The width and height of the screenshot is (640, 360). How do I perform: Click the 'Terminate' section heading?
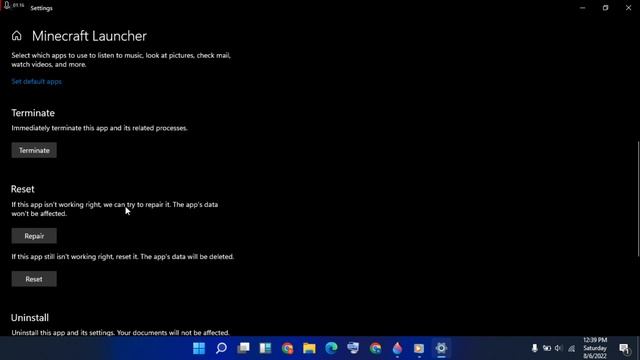(33, 113)
